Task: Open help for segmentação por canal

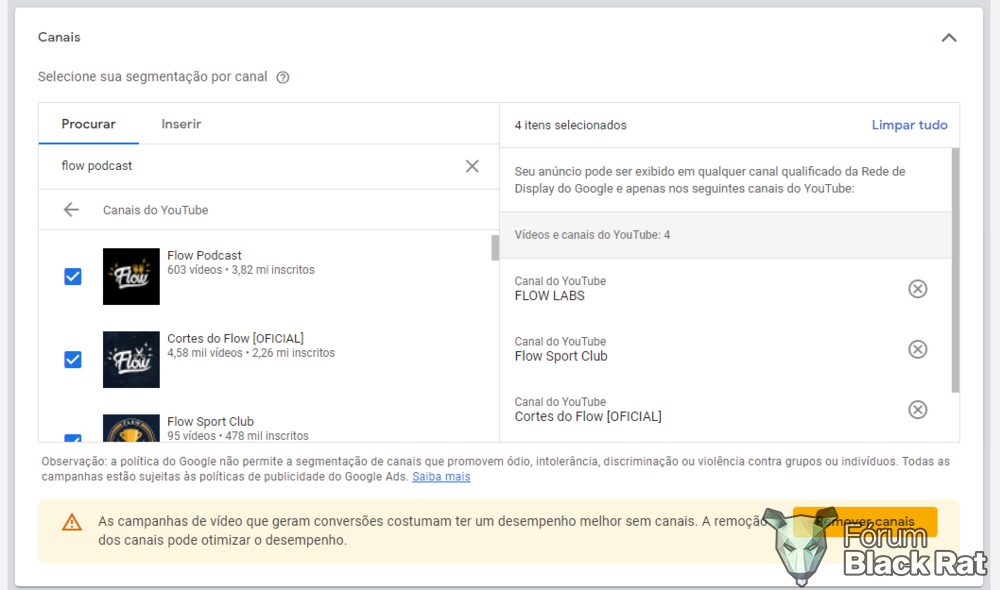Action: (283, 77)
